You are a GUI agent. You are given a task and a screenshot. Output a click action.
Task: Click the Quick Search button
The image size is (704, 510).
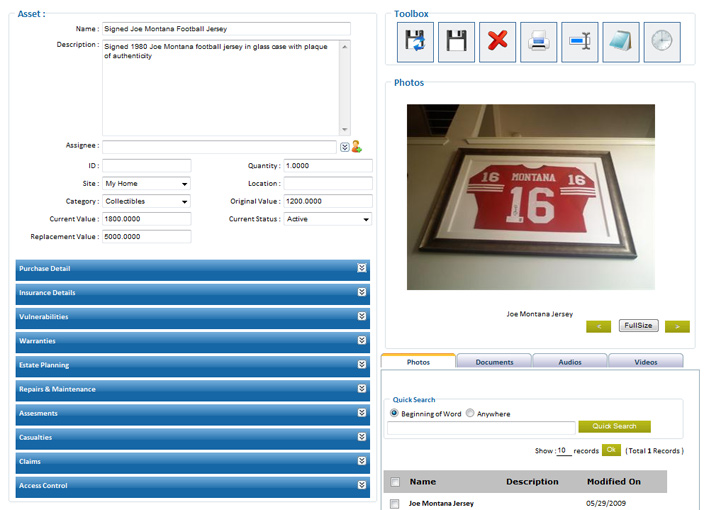click(614, 426)
